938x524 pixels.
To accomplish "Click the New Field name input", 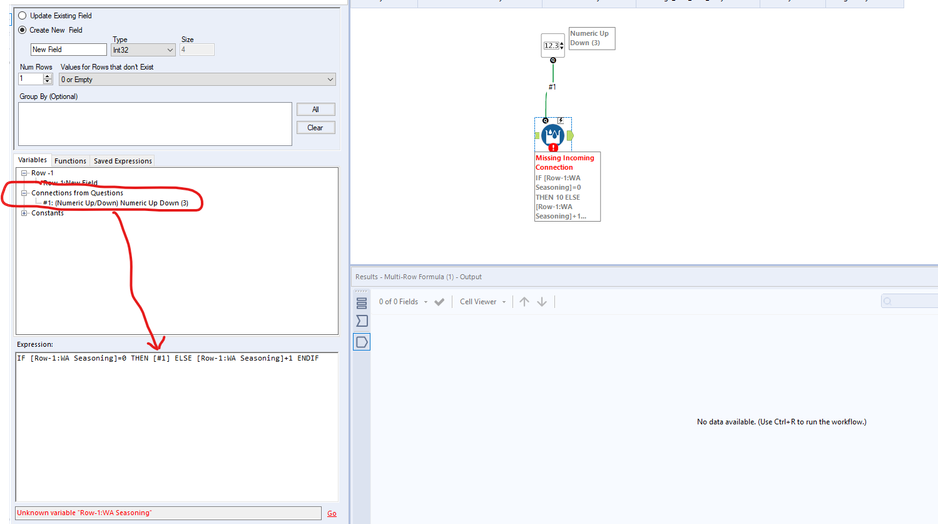I will 68,50.
